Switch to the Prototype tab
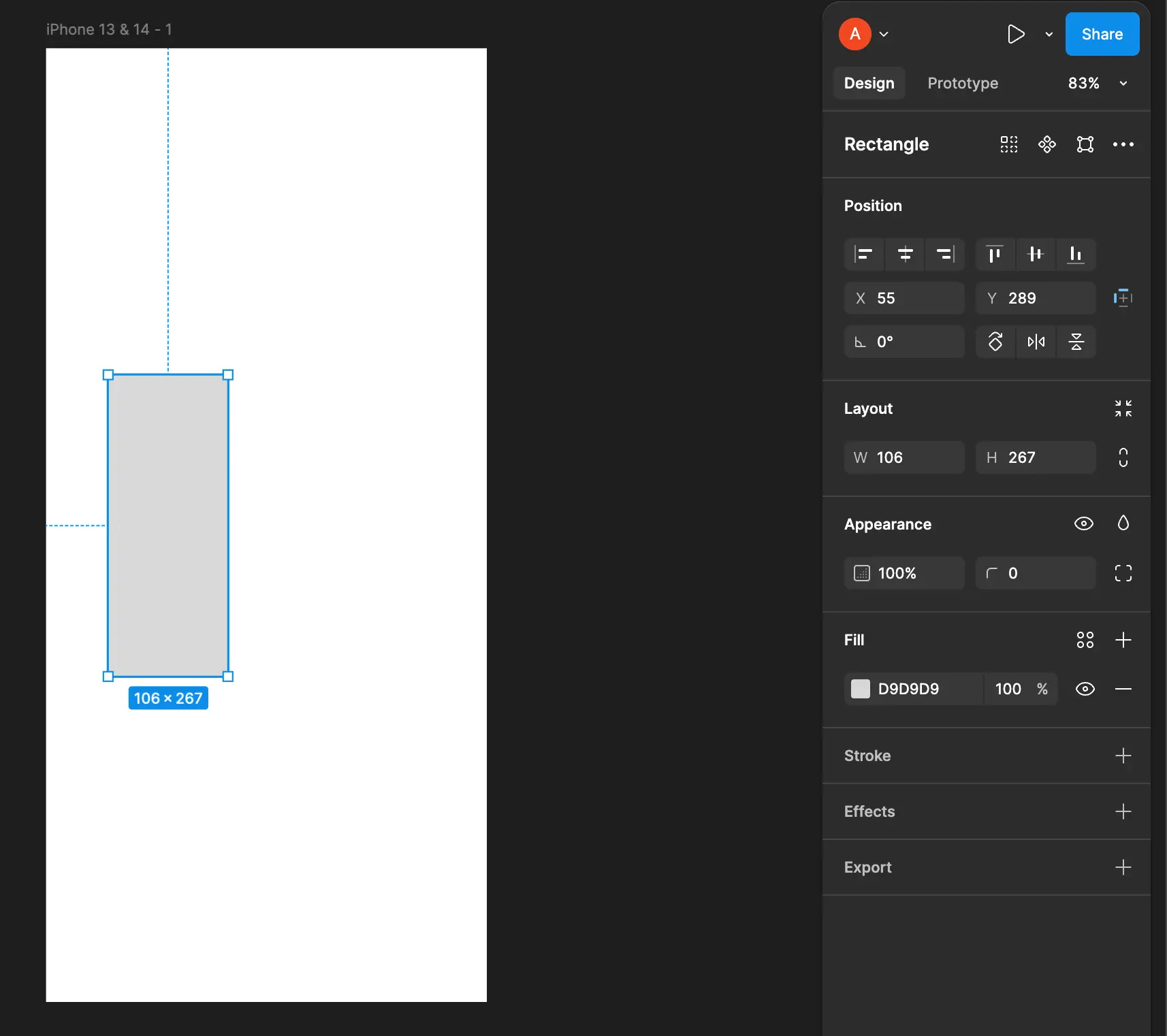1167x1036 pixels. pos(962,83)
